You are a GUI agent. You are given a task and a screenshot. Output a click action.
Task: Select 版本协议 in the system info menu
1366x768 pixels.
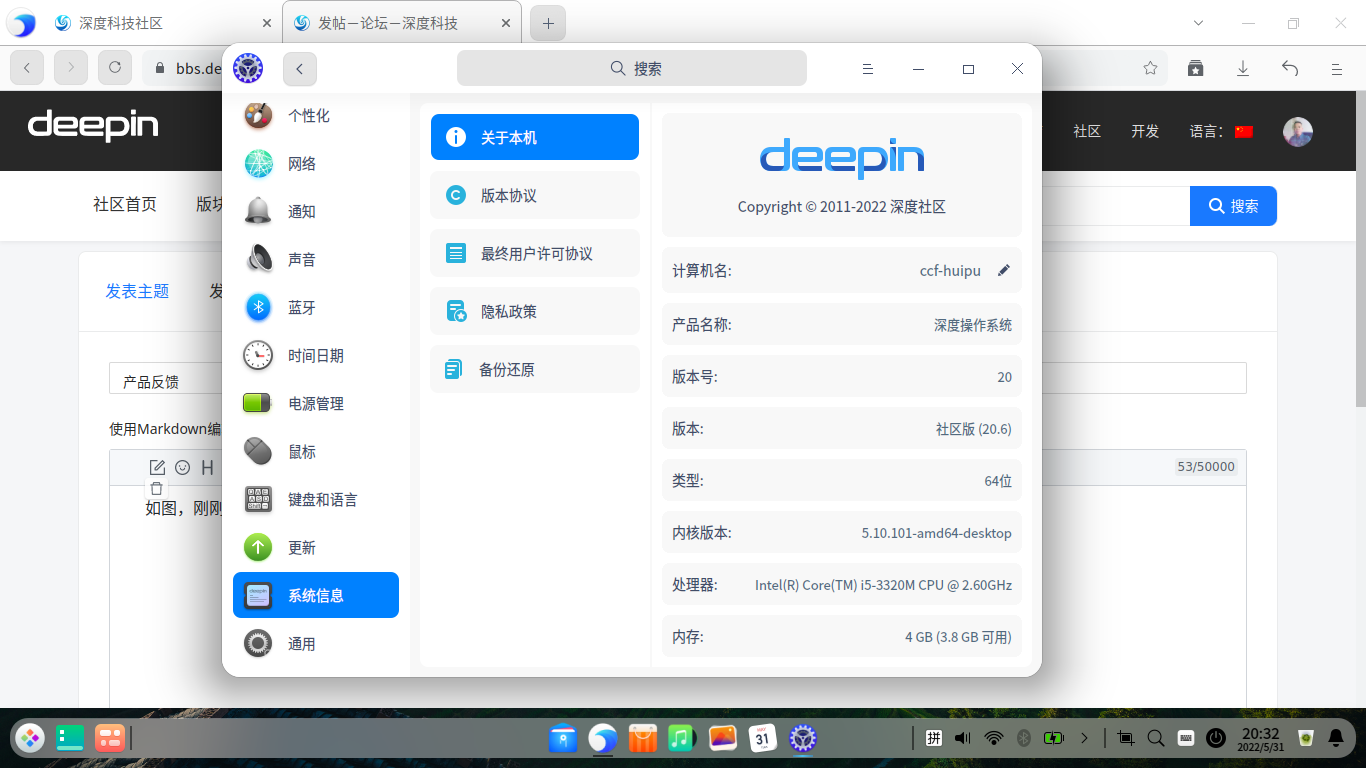534,195
